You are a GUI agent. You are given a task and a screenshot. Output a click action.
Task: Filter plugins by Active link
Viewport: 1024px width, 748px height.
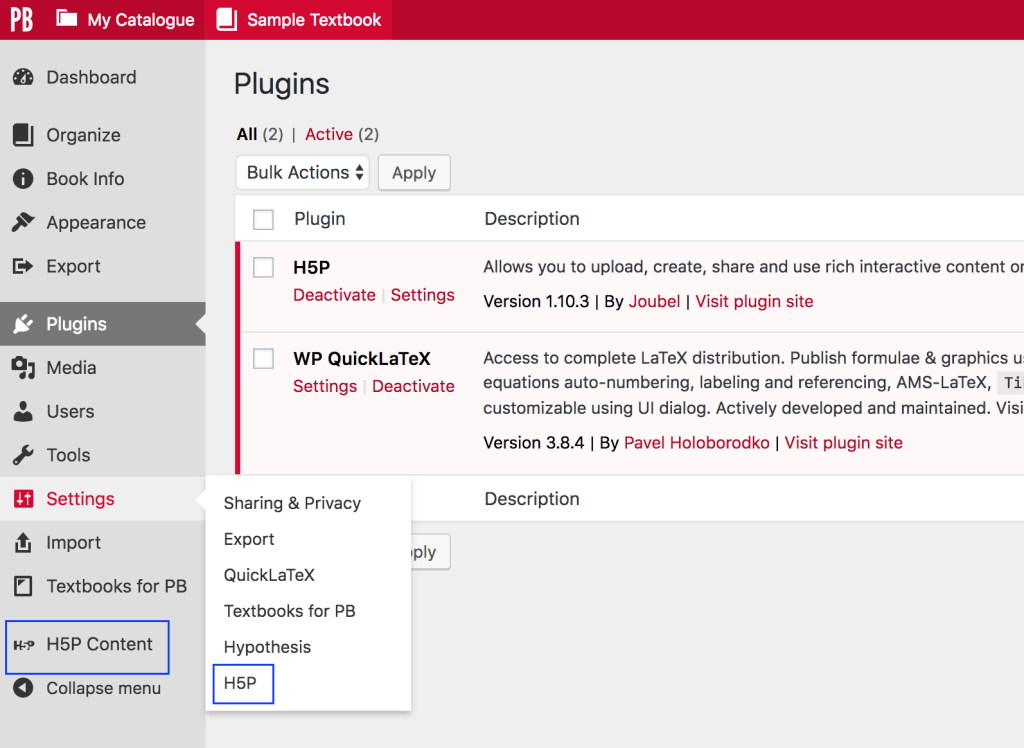click(x=329, y=134)
